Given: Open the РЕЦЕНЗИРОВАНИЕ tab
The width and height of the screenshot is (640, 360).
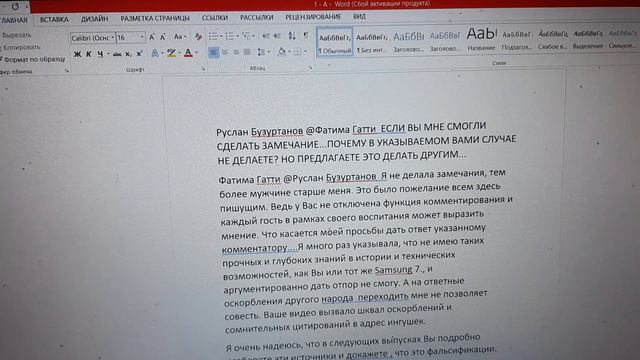Looking at the screenshot, I should click(x=313, y=17).
